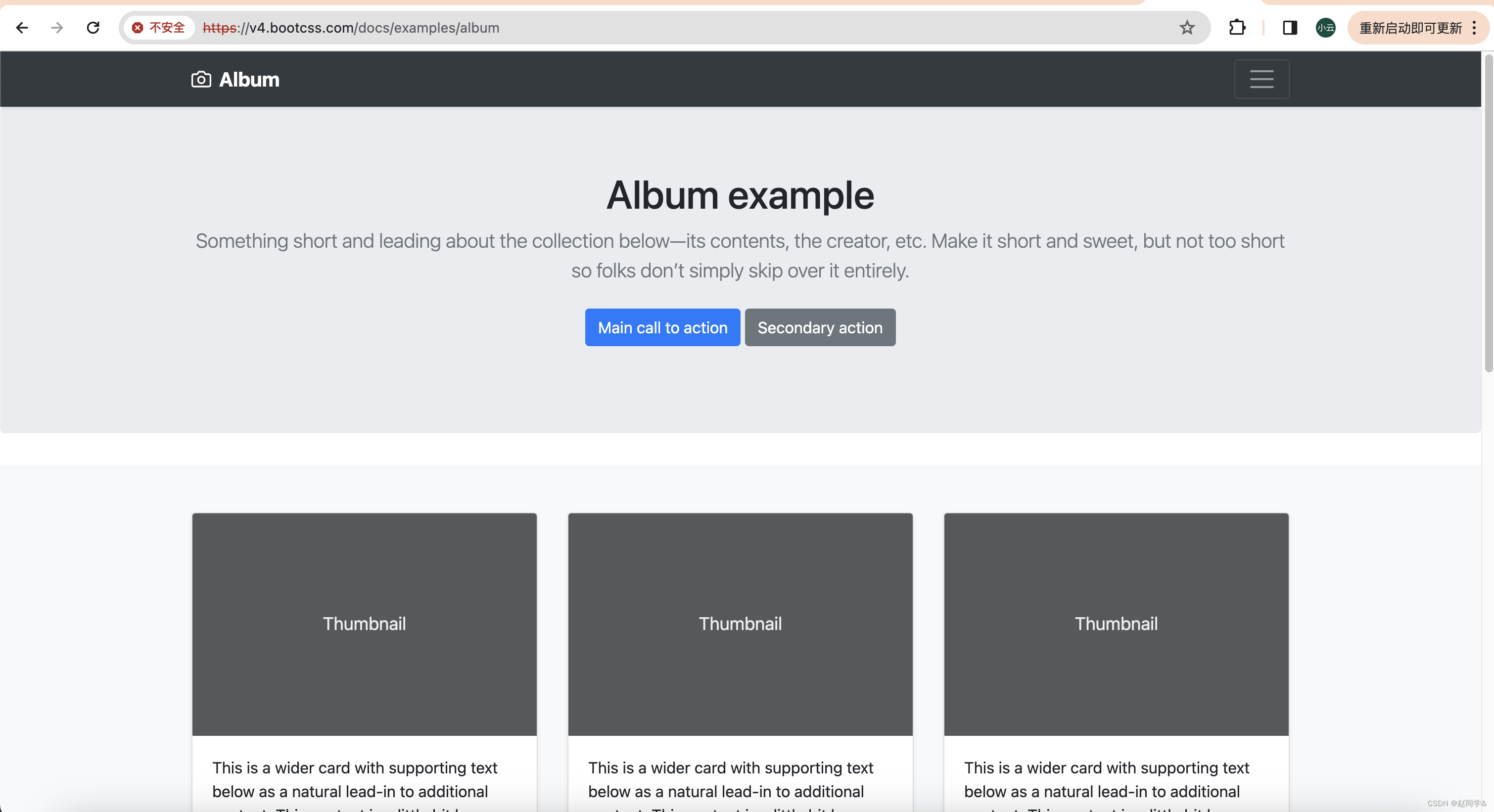The width and height of the screenshot is (1494, 812).
Task: Select the middle Thumbnail card image
Action: pos(740,624)
